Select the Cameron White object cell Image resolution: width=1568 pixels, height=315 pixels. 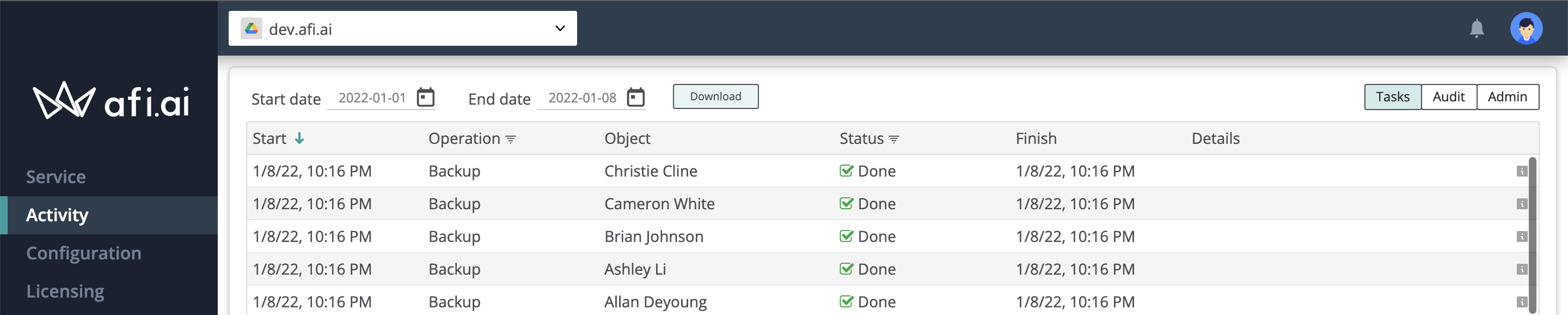[x=659, y=204]
